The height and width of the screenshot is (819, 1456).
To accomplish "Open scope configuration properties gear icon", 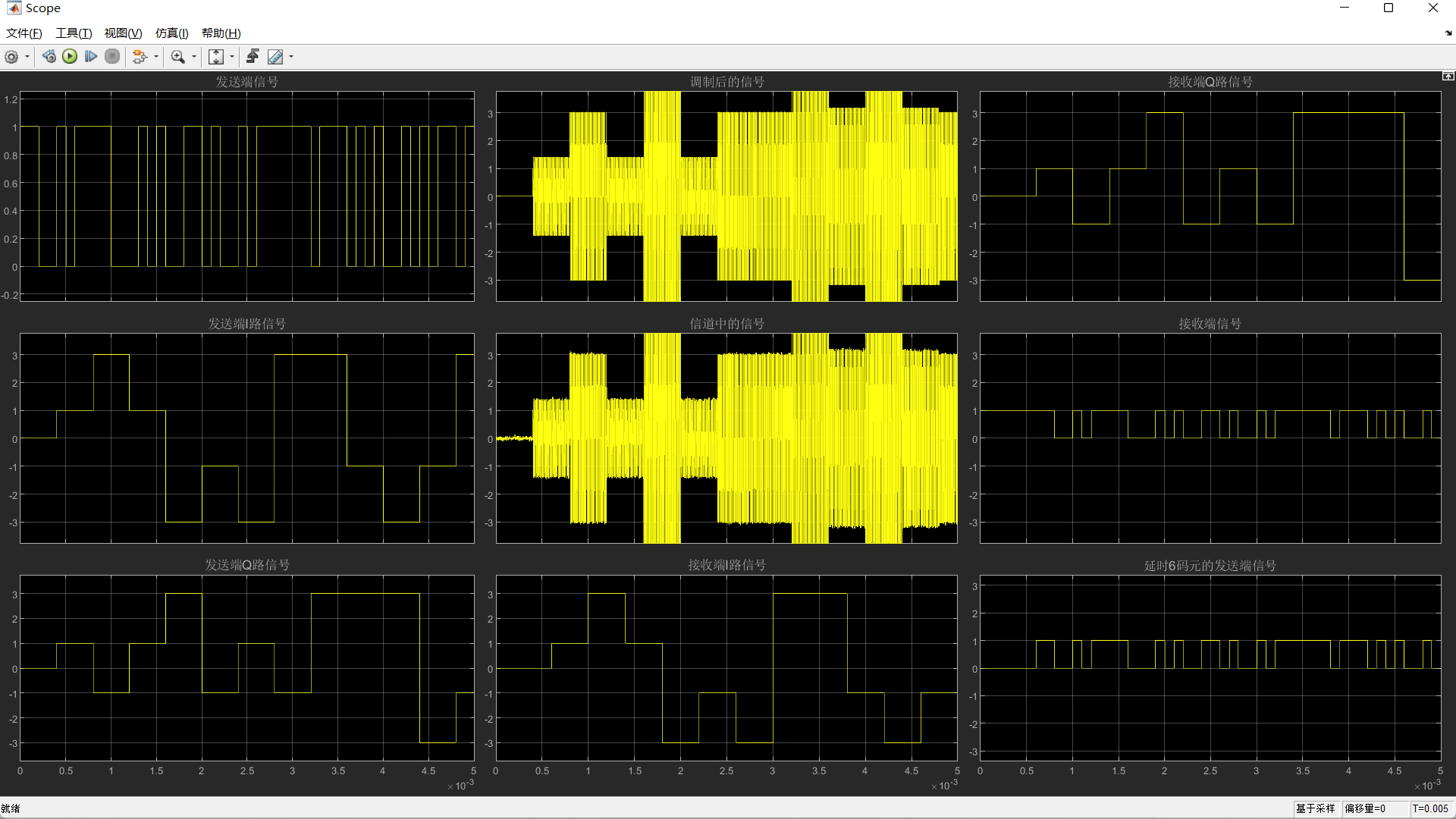I will tap(11, 57).
